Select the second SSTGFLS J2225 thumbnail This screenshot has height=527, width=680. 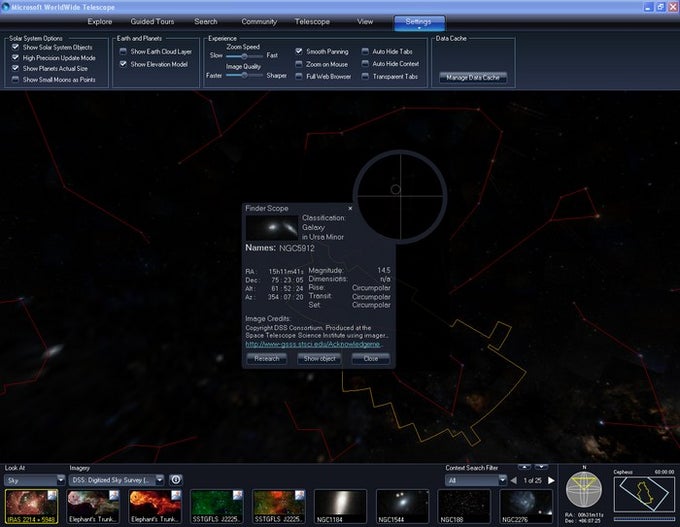point(279,507)
